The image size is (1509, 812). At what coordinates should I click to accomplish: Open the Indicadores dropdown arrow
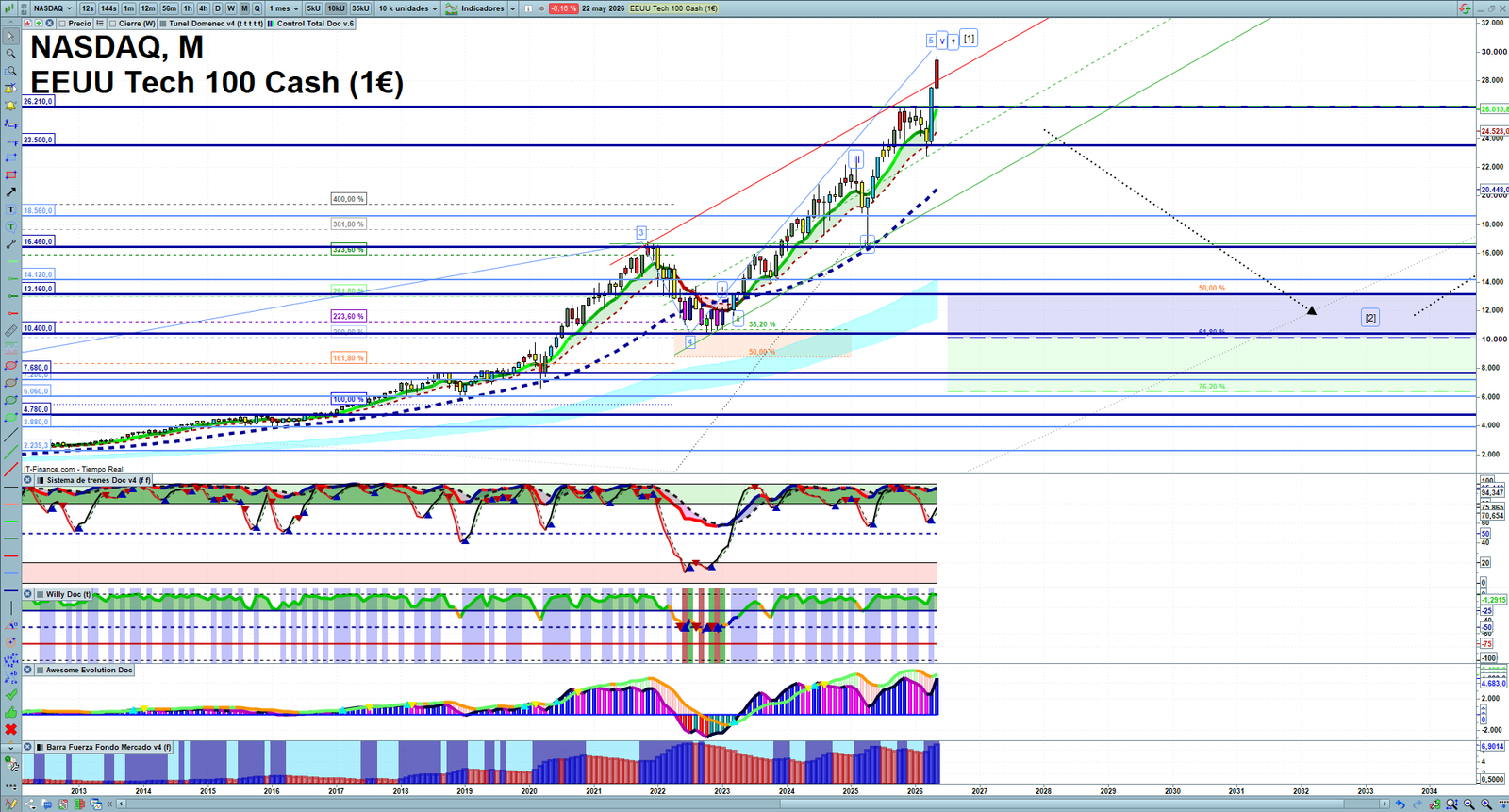tap(512, 8)
